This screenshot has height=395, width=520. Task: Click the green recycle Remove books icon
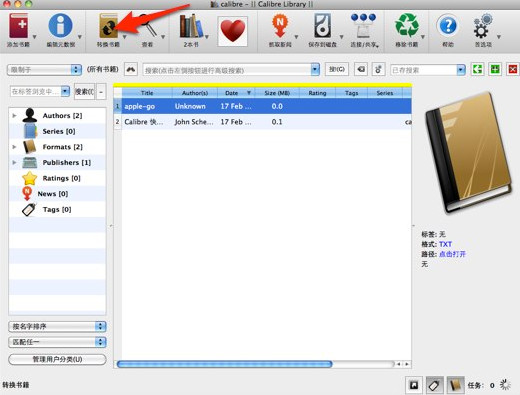[406, 25]
